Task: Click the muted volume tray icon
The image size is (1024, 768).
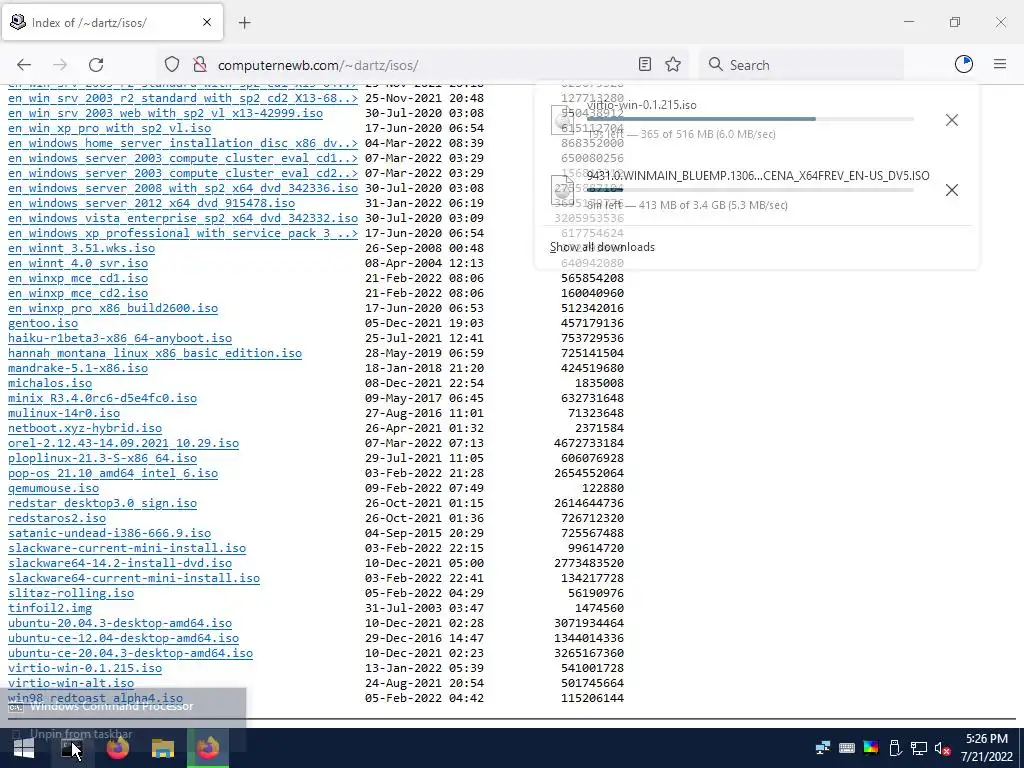Action: (x=942, y=748)
